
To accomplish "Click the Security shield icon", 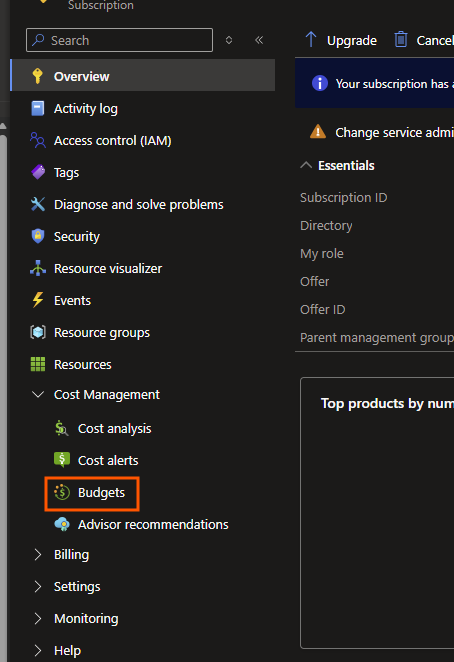I will click(x=38, y=236).
